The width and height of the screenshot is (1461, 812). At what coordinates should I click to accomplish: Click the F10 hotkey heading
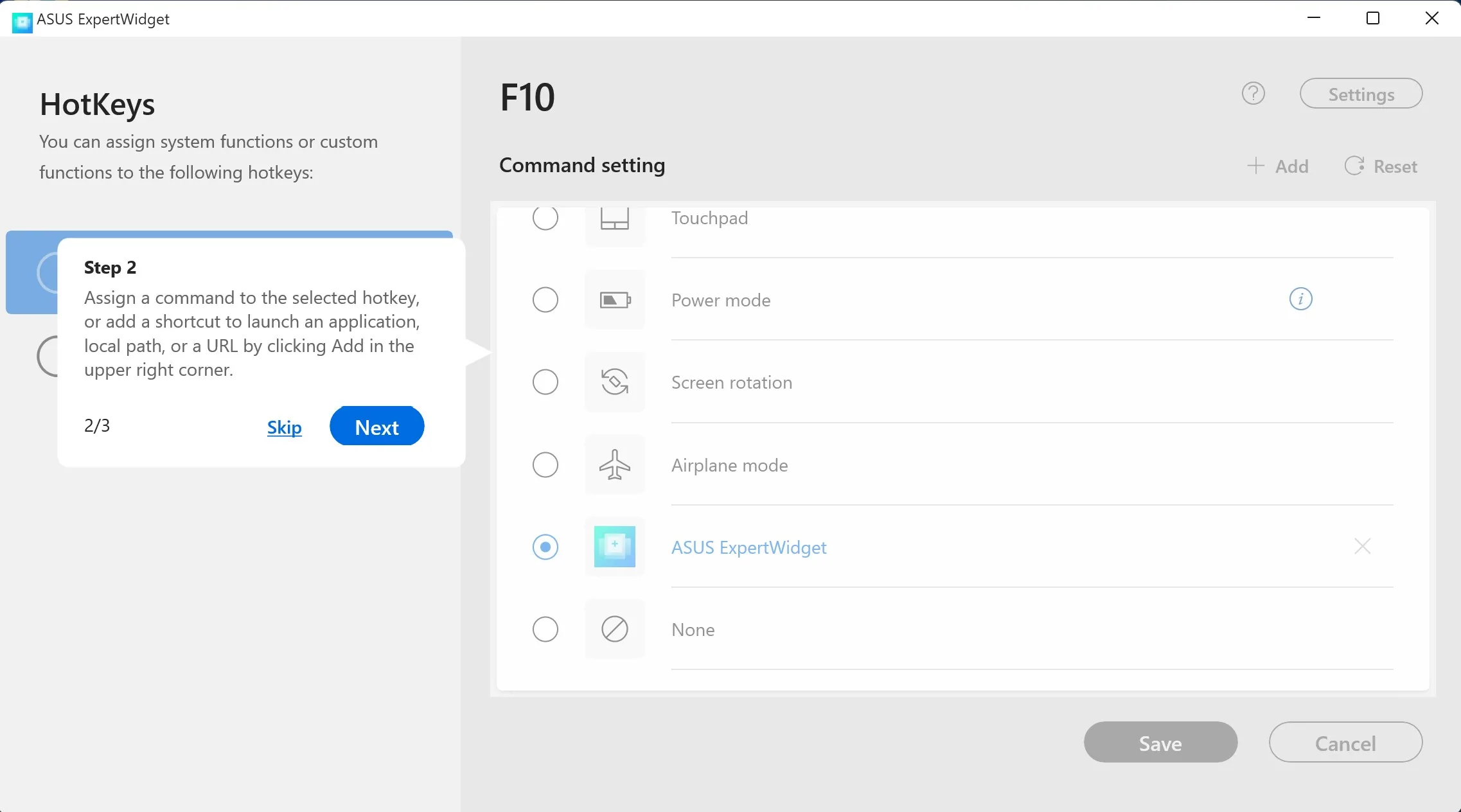[x=527, y=98]
